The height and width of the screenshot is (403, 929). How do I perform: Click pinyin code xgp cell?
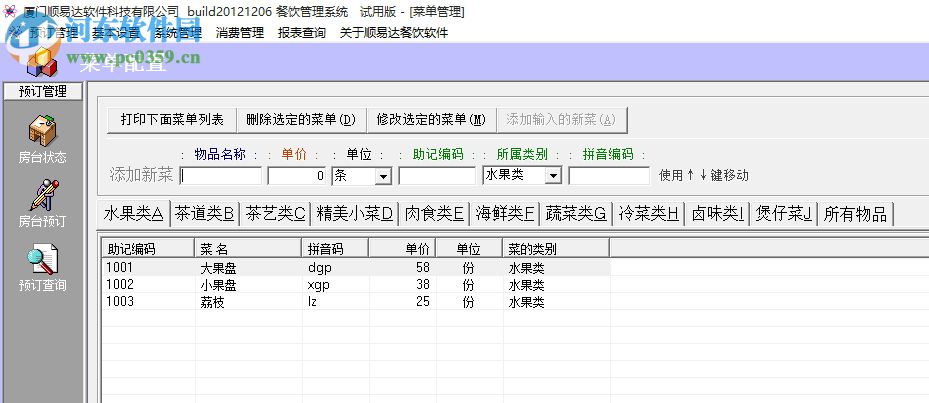click(319, 286)
